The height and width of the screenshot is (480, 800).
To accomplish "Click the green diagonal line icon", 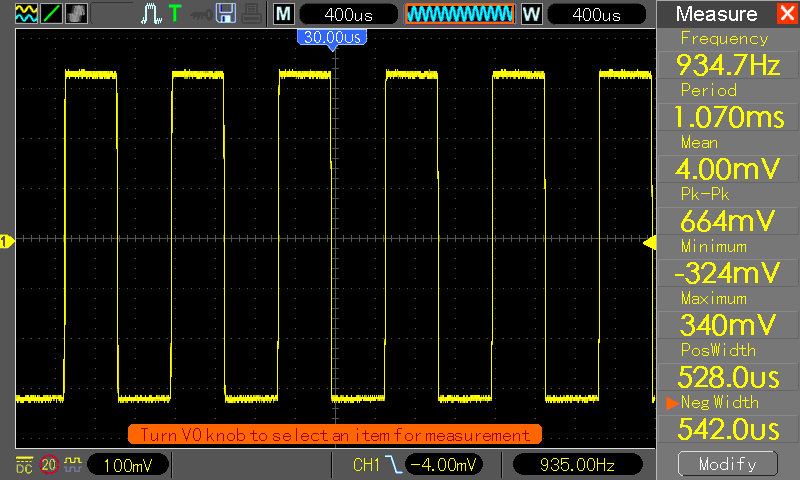I will point(50,14).
